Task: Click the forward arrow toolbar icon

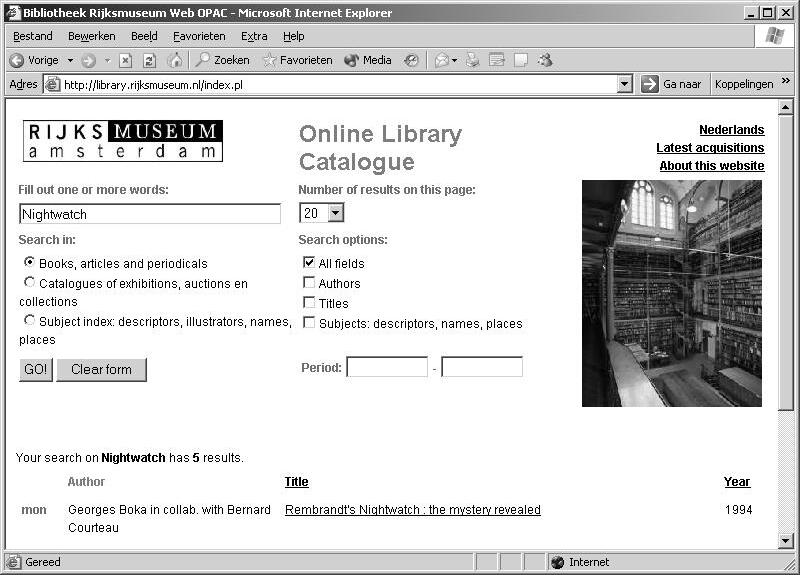Action: click(x=89, y=61)
